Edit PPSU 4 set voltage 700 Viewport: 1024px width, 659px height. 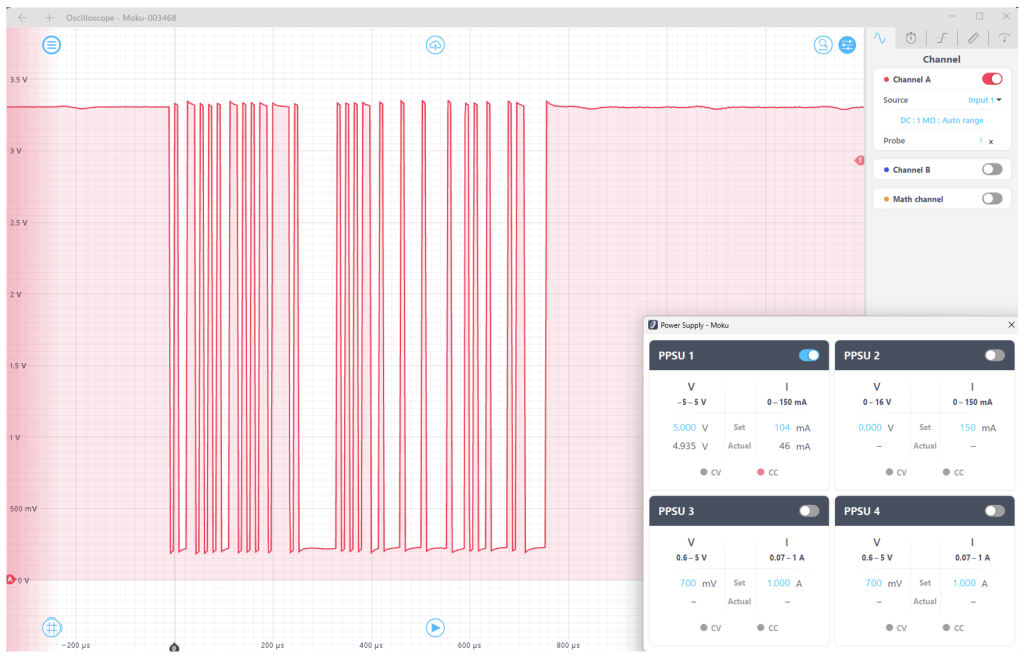point(873,583)
